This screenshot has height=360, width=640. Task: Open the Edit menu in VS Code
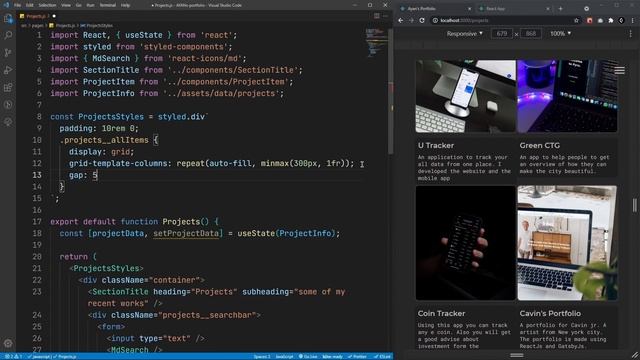point(30,5)
